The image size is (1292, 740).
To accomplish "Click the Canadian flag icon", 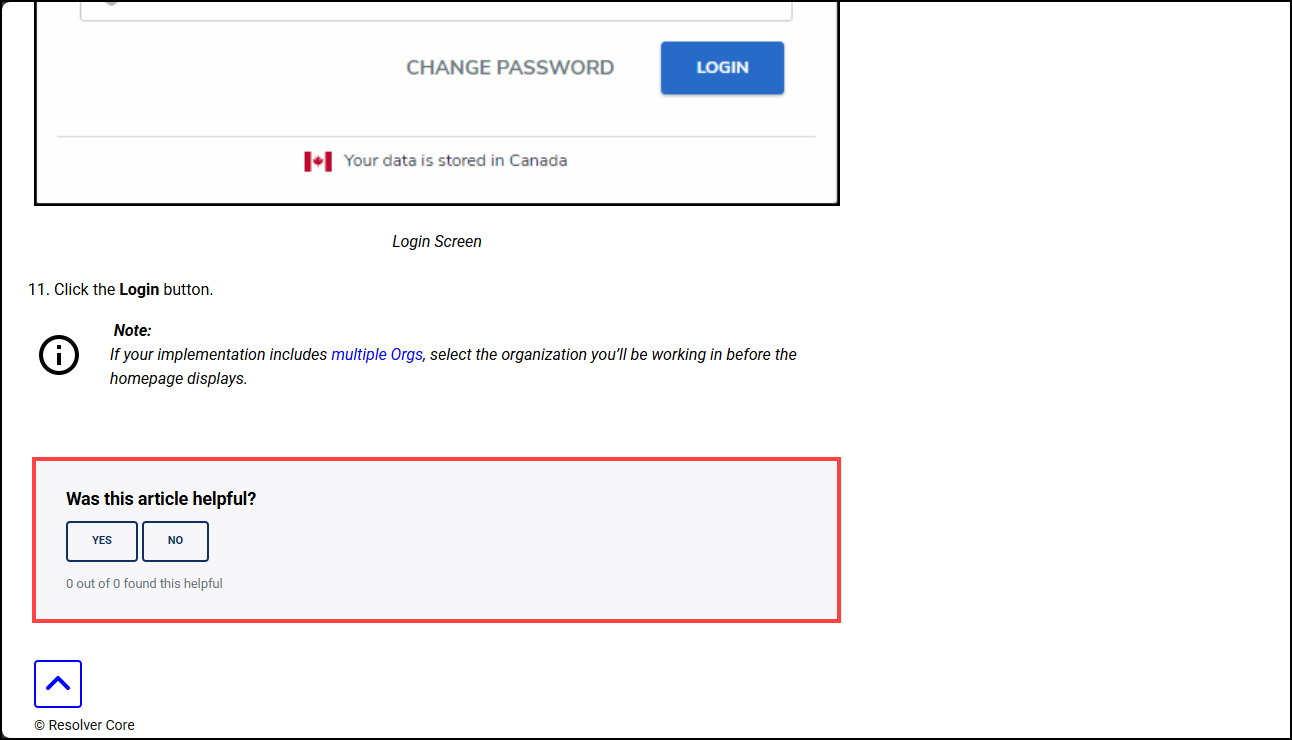I will coord(318,161).
